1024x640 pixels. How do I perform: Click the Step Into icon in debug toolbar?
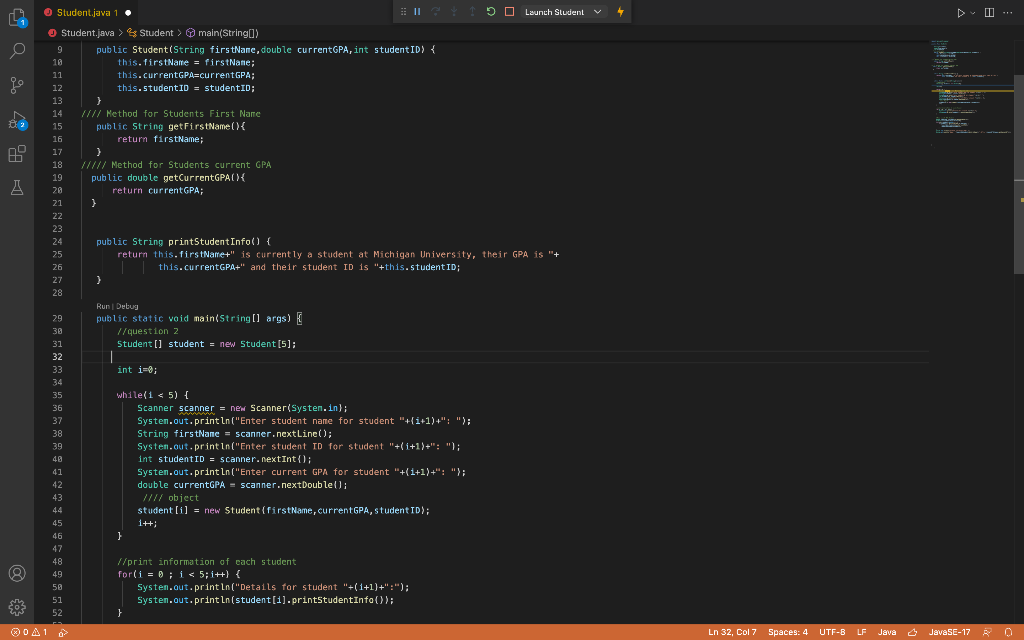(455, 11)
